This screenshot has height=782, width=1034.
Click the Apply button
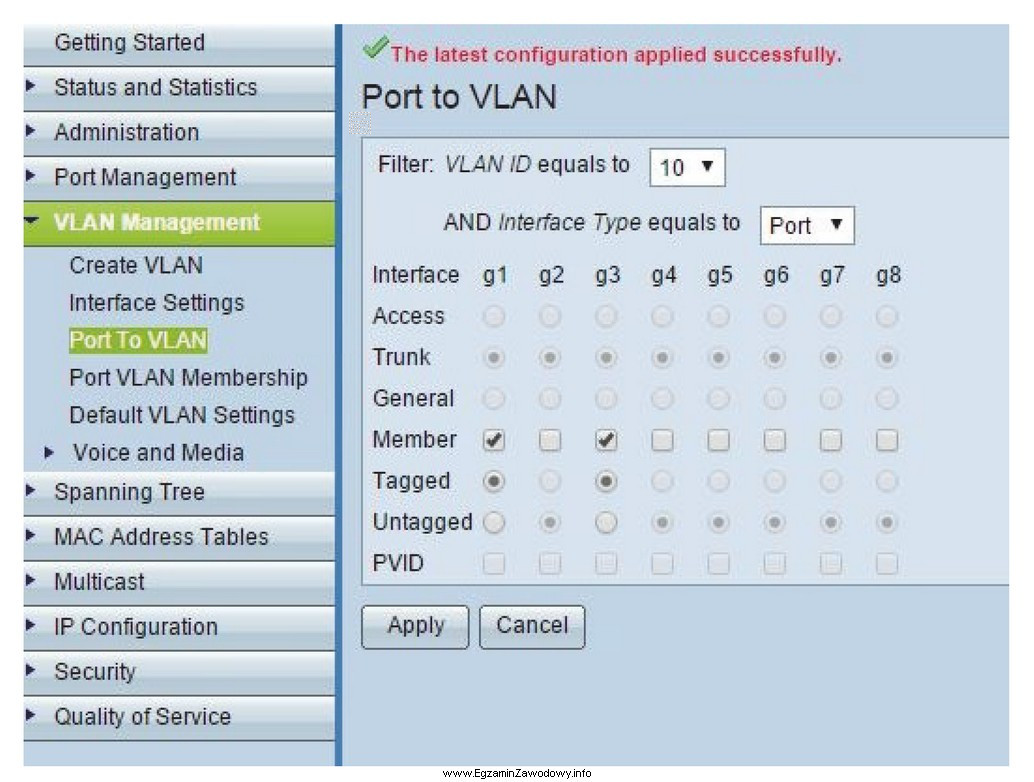tap(415, 627)
